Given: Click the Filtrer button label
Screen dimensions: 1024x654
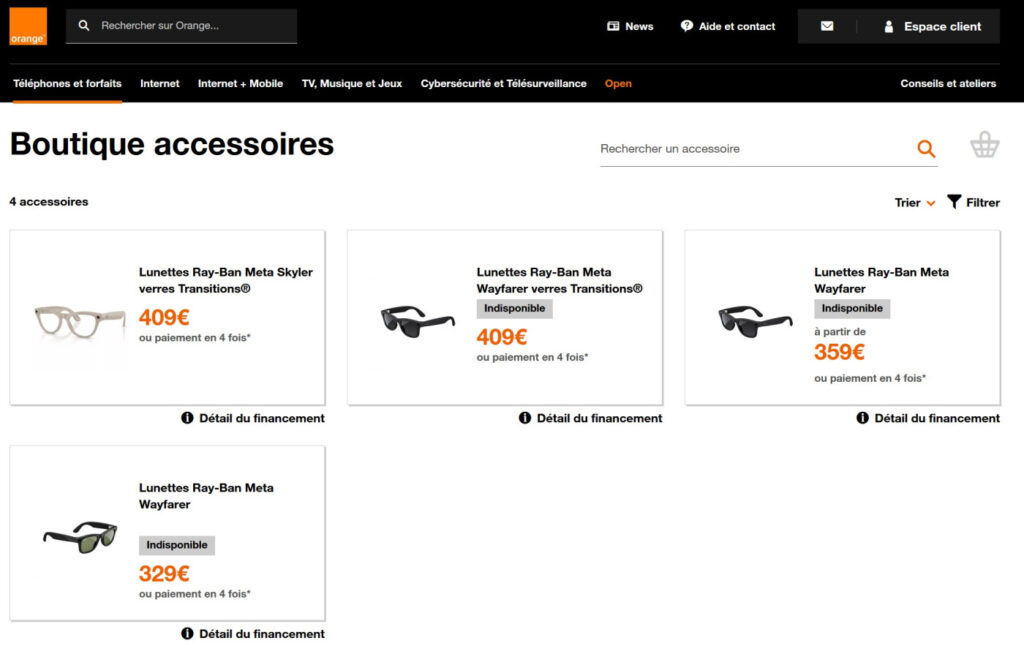Looking at the screenshot, I should tap(983, 203).
